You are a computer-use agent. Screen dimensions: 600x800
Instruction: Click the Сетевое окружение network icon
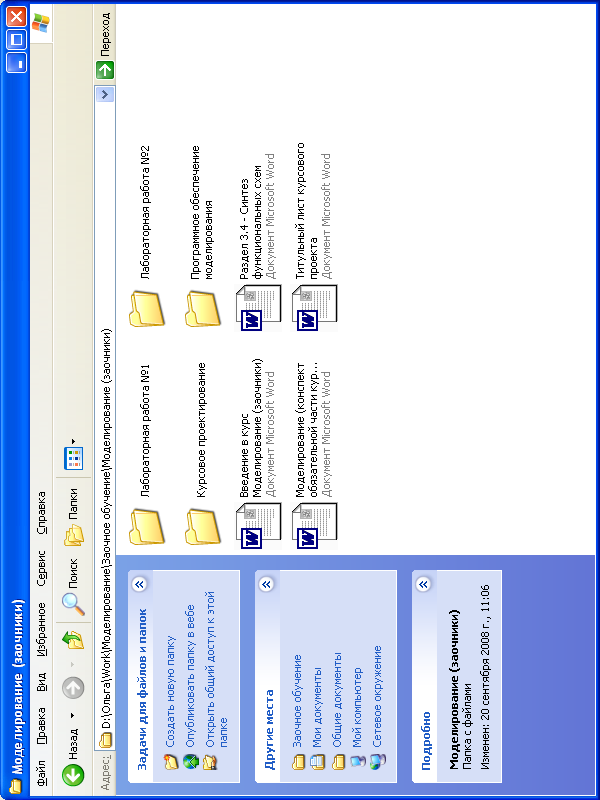(x=378, y=762)
